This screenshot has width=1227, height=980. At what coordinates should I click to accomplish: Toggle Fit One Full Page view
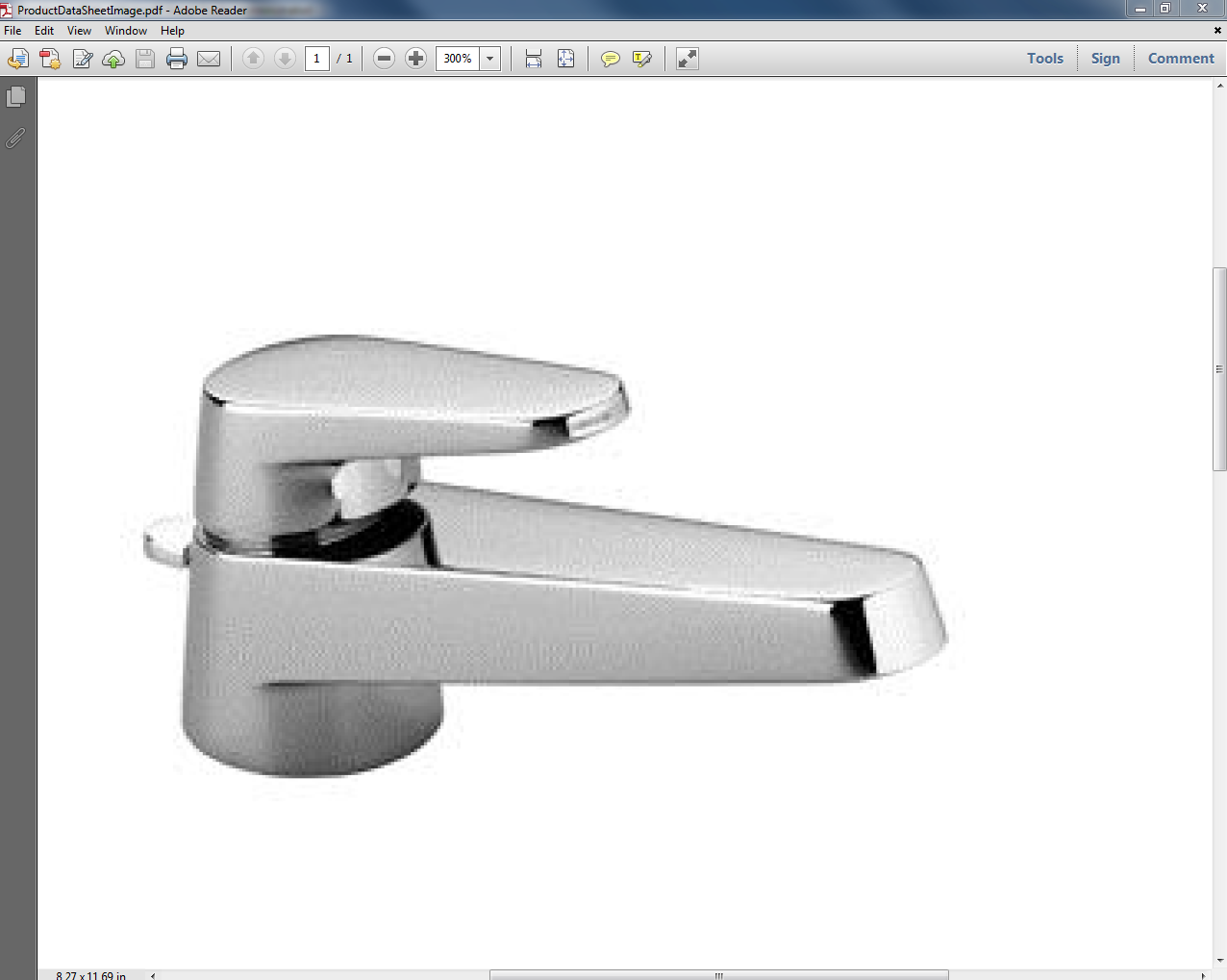(x=565, y=59)
